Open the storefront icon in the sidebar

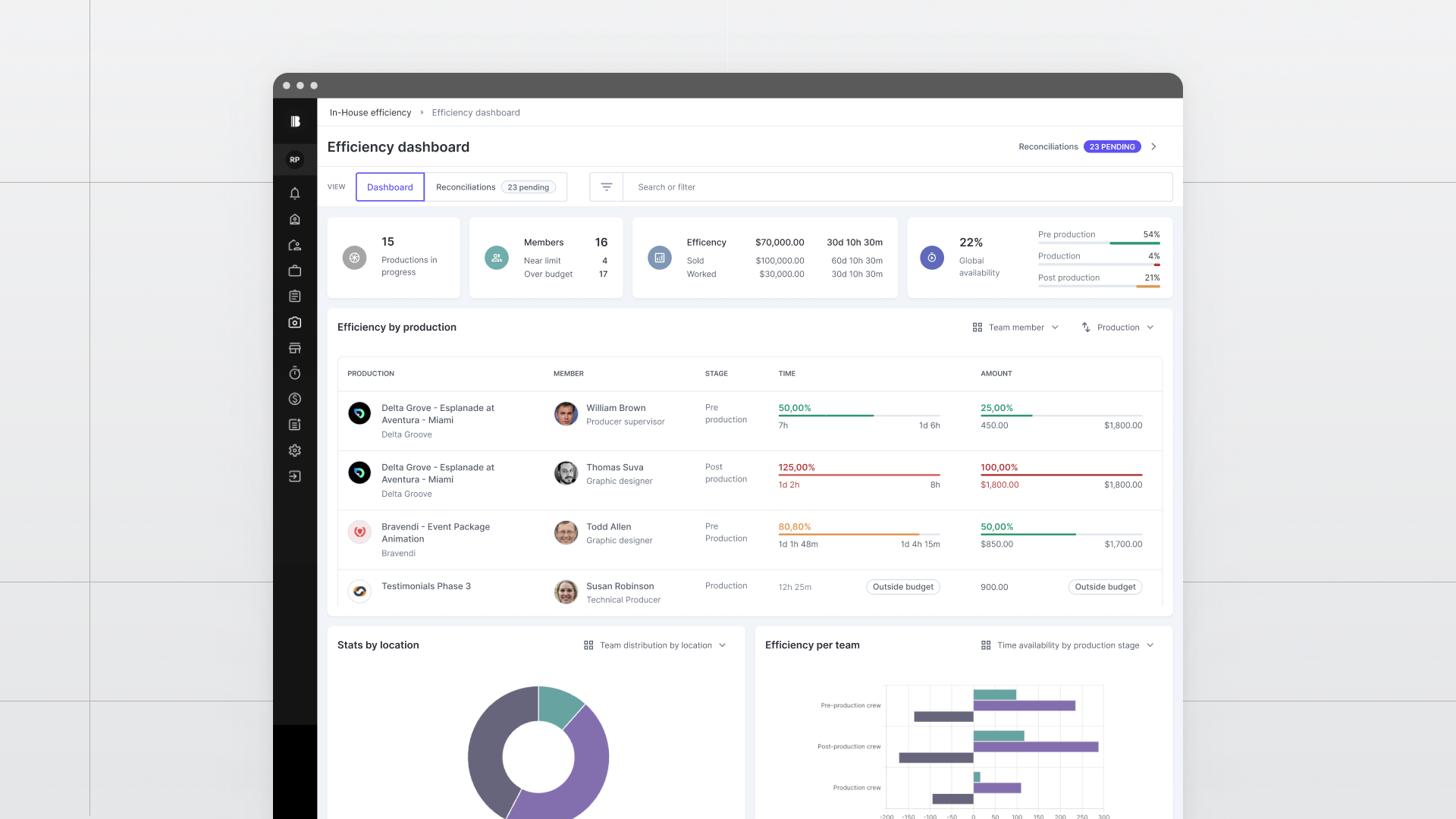click(x=295, y=348)
